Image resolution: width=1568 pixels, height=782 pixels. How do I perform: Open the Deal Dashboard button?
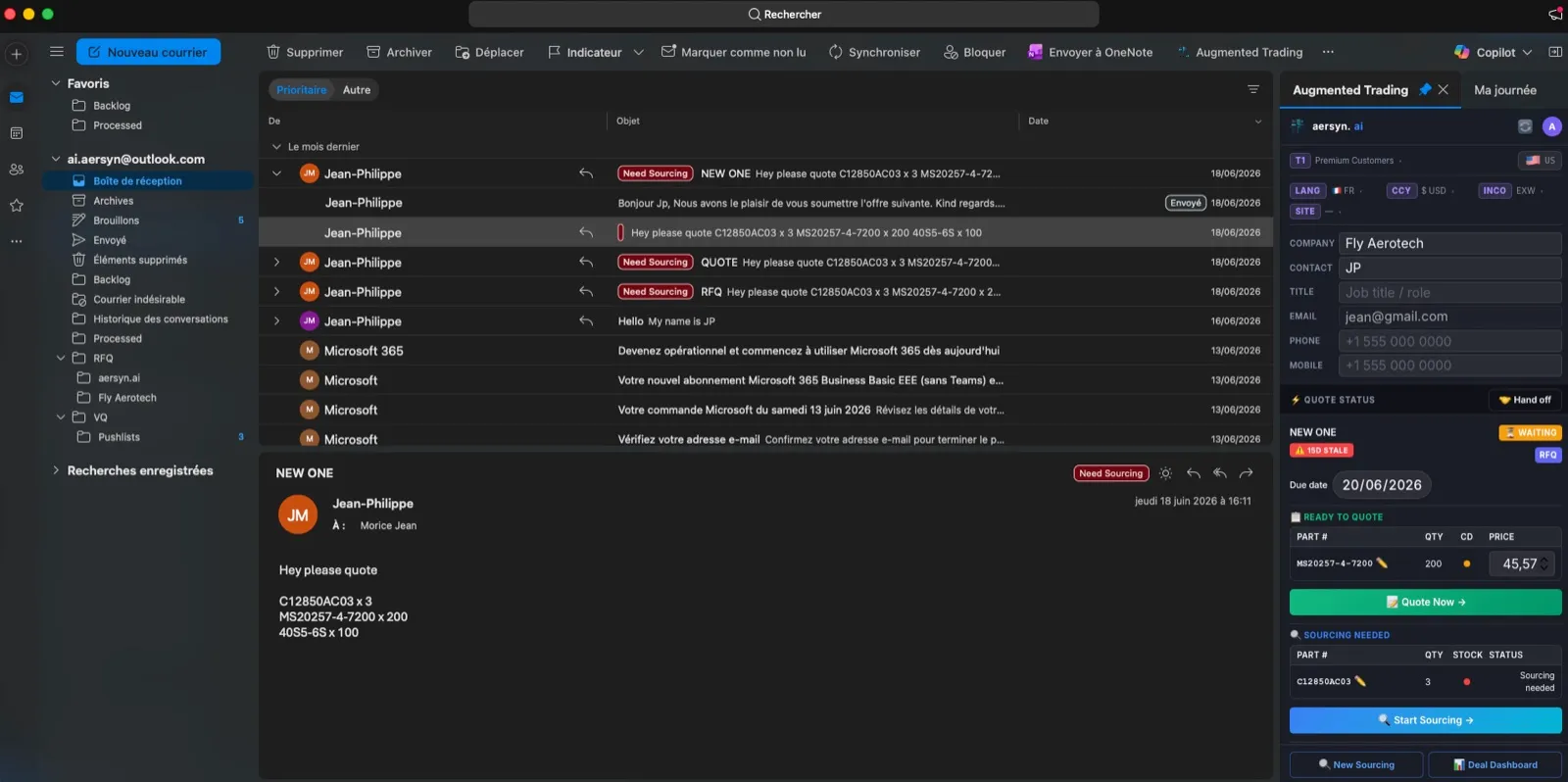1494,764
